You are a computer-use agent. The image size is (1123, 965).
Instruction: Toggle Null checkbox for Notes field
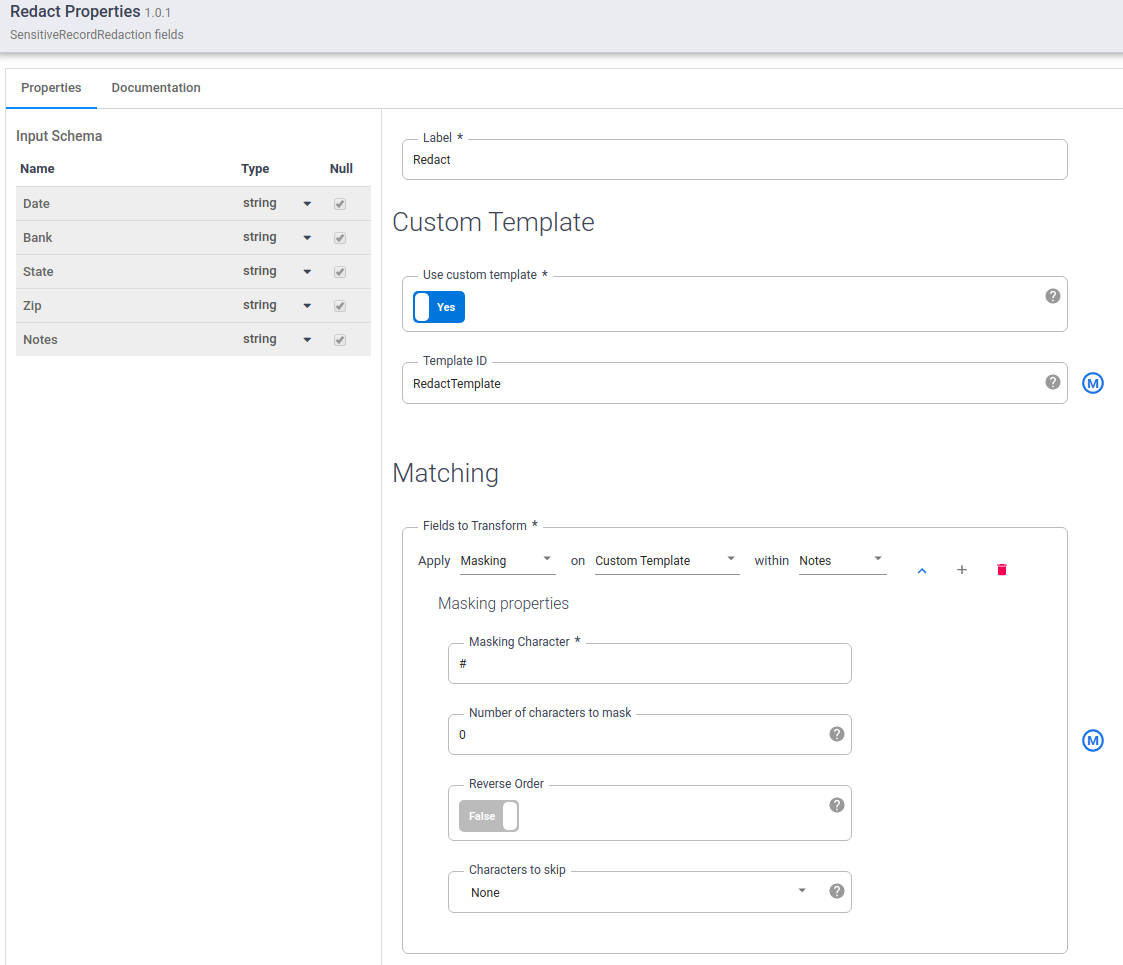[340, 340]
